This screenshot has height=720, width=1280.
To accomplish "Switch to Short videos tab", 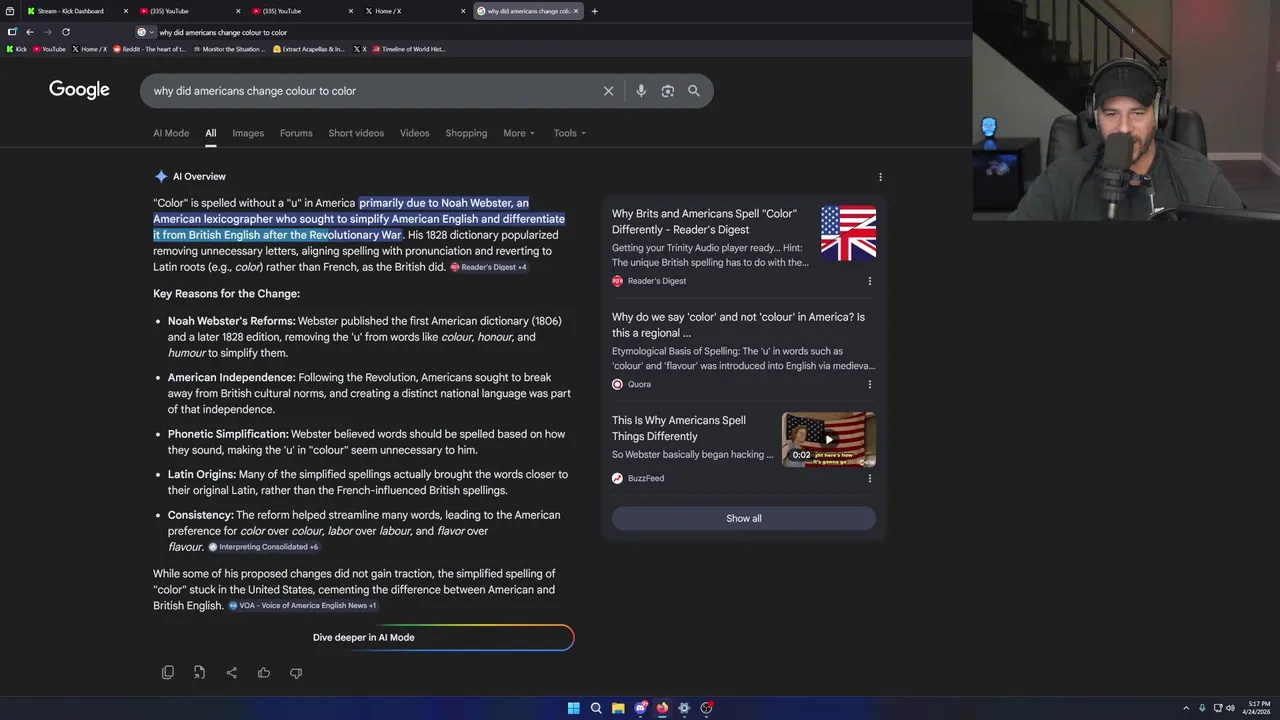I will coord(356,133).
